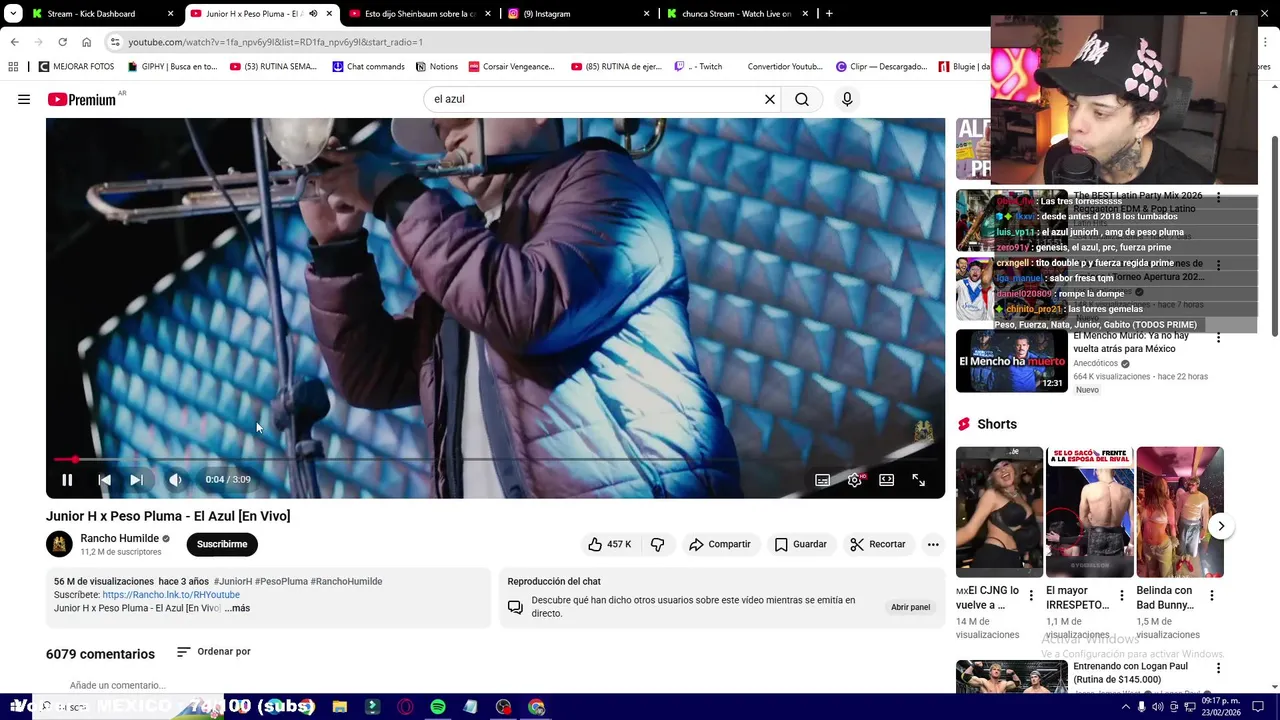Open the #PesoPluma hashtag
The image size is (1280, 720).
281,581
